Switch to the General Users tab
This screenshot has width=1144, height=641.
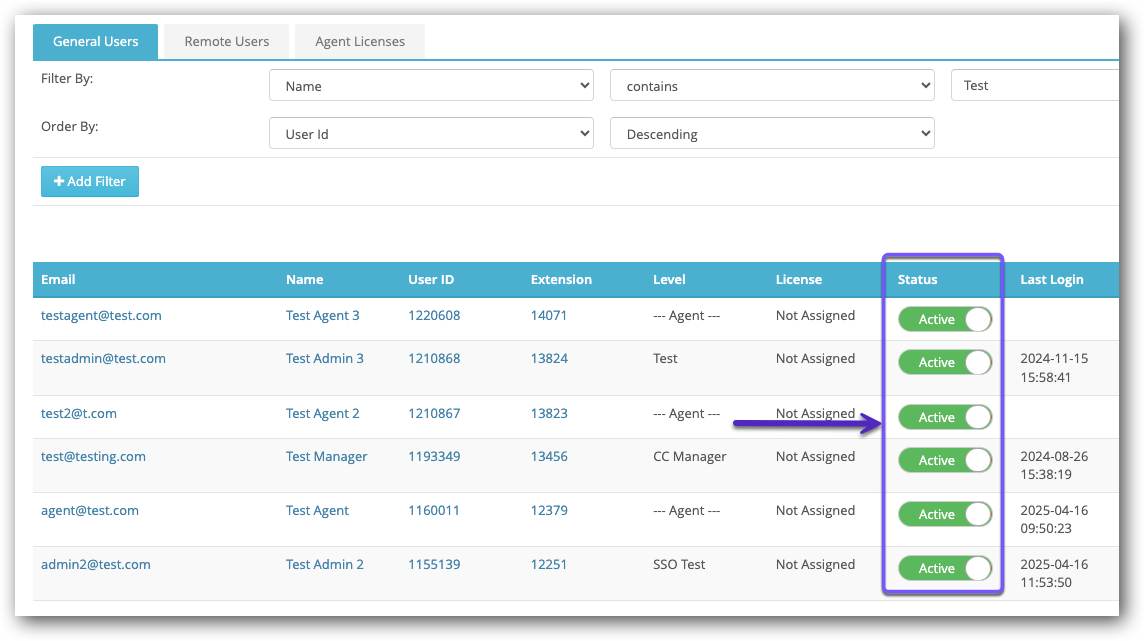coord(96,42)
